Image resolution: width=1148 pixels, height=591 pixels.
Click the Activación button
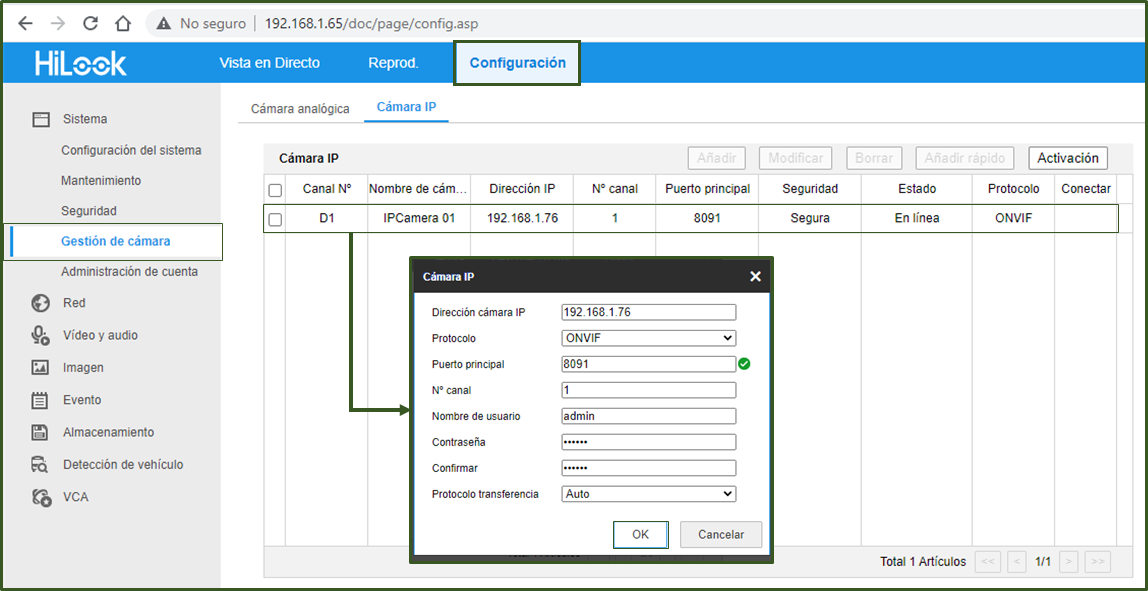coord(1068,158)
